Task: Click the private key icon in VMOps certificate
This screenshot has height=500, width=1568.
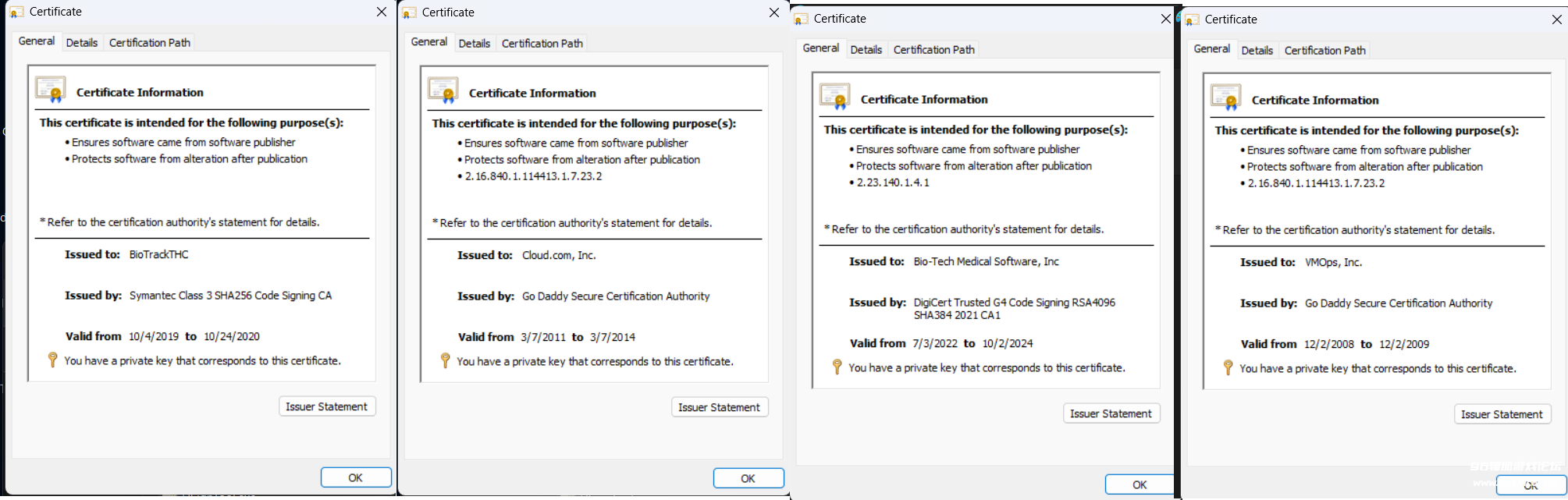Action: [x=1228, y=367]
